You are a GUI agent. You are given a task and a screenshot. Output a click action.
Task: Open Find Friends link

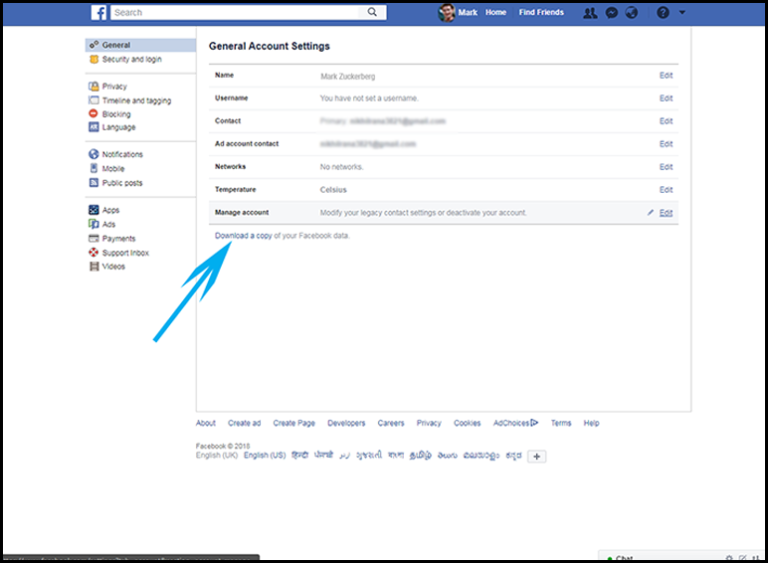coord(541,12)
